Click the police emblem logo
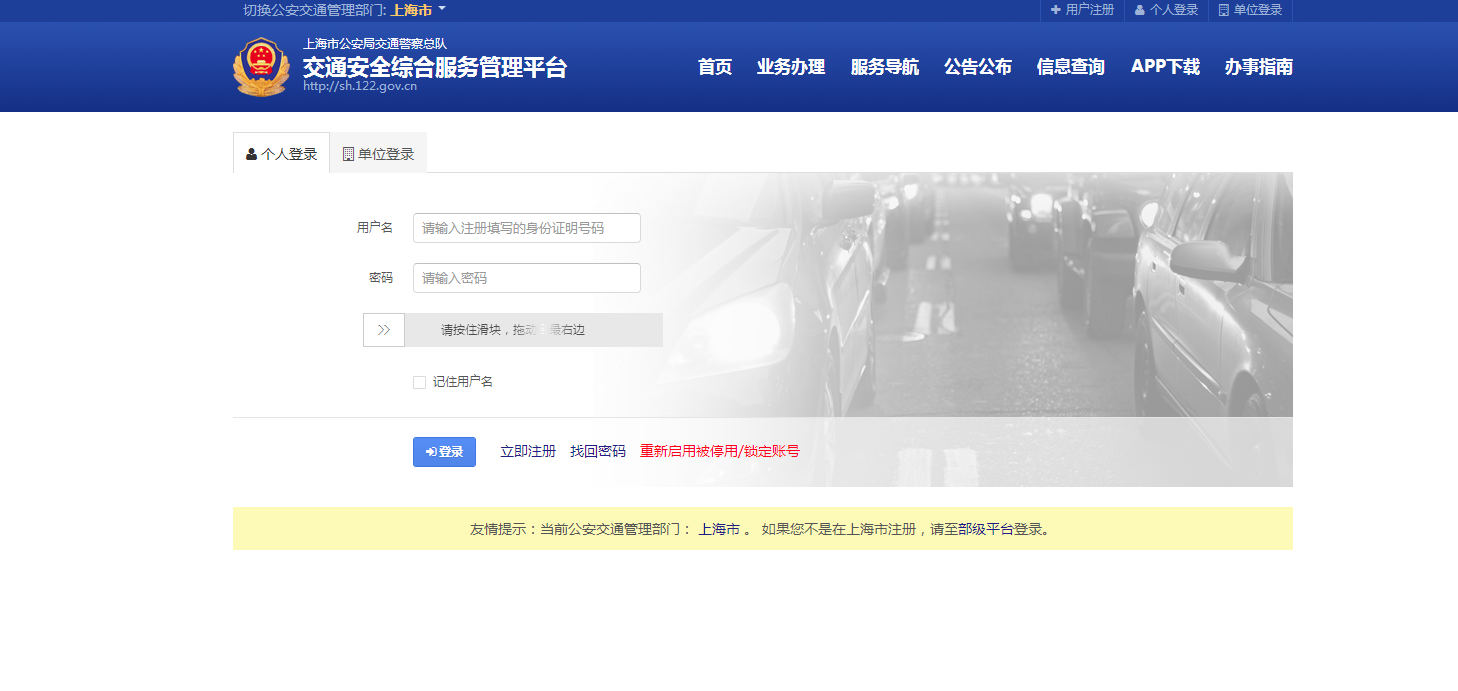The width and height of the screenshot is (1458, 691). (261, 67)
